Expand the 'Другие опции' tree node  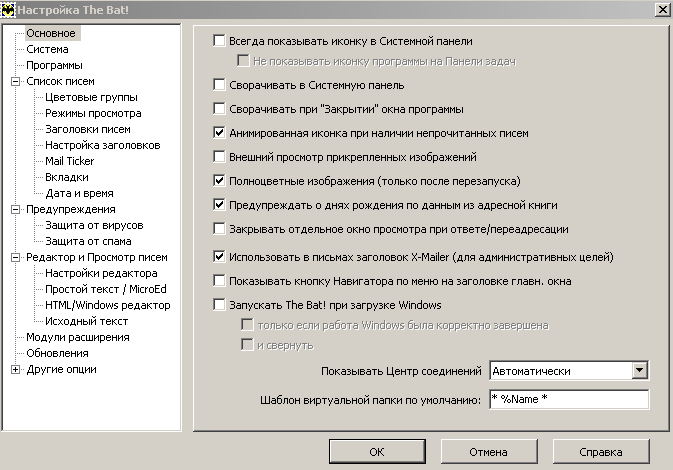click(x=15, y=369)
